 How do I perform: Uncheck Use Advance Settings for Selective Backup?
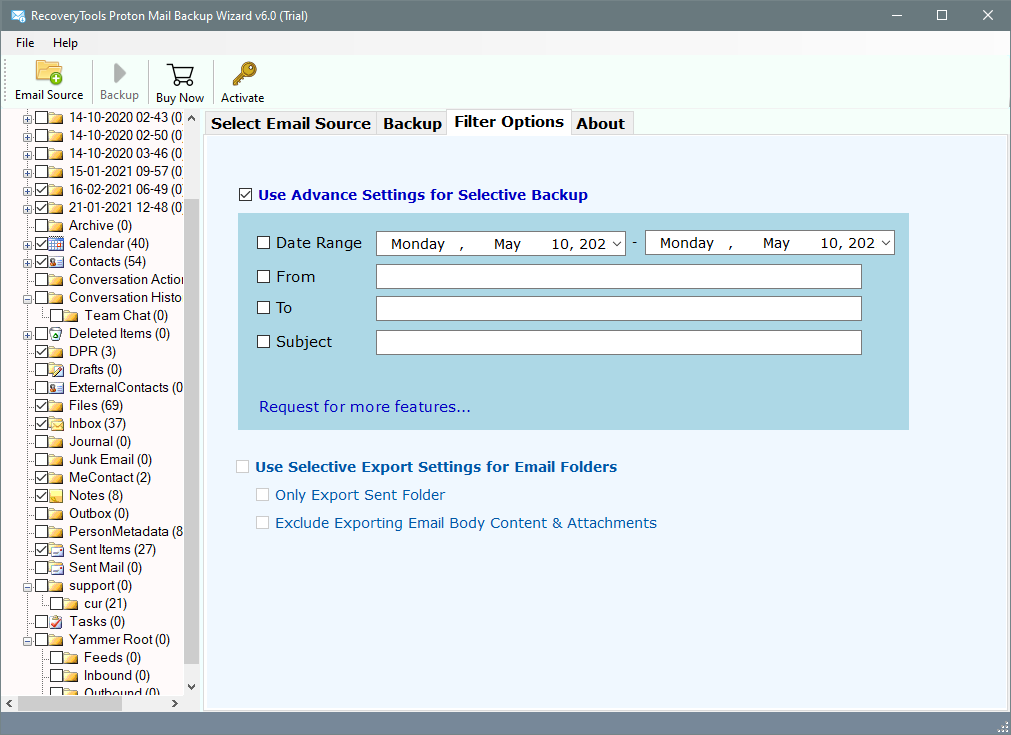pos(245,195)
